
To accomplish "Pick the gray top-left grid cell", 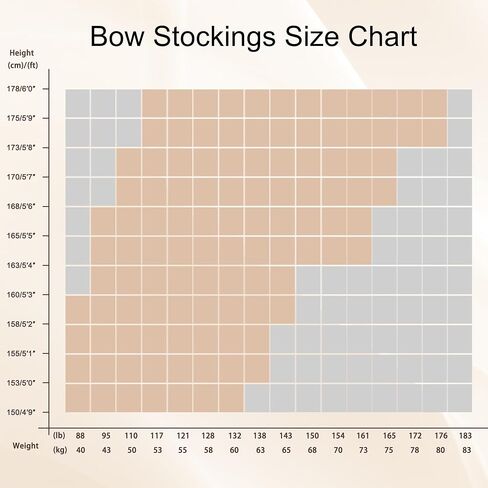I will pyautogui.click(x=78, y=103).
